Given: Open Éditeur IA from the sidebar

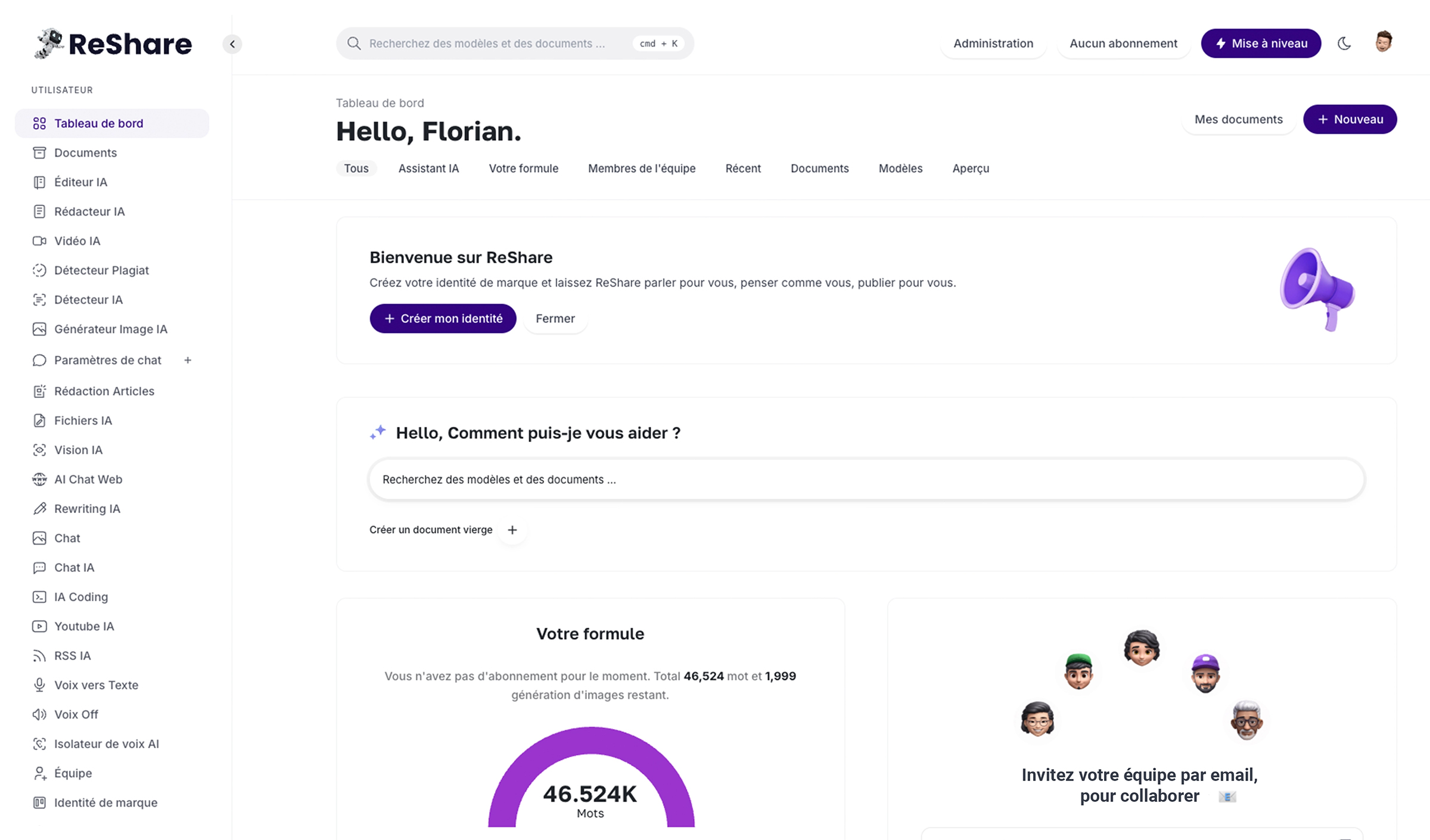Looking at the screenshot, I should tap(112, 182).
